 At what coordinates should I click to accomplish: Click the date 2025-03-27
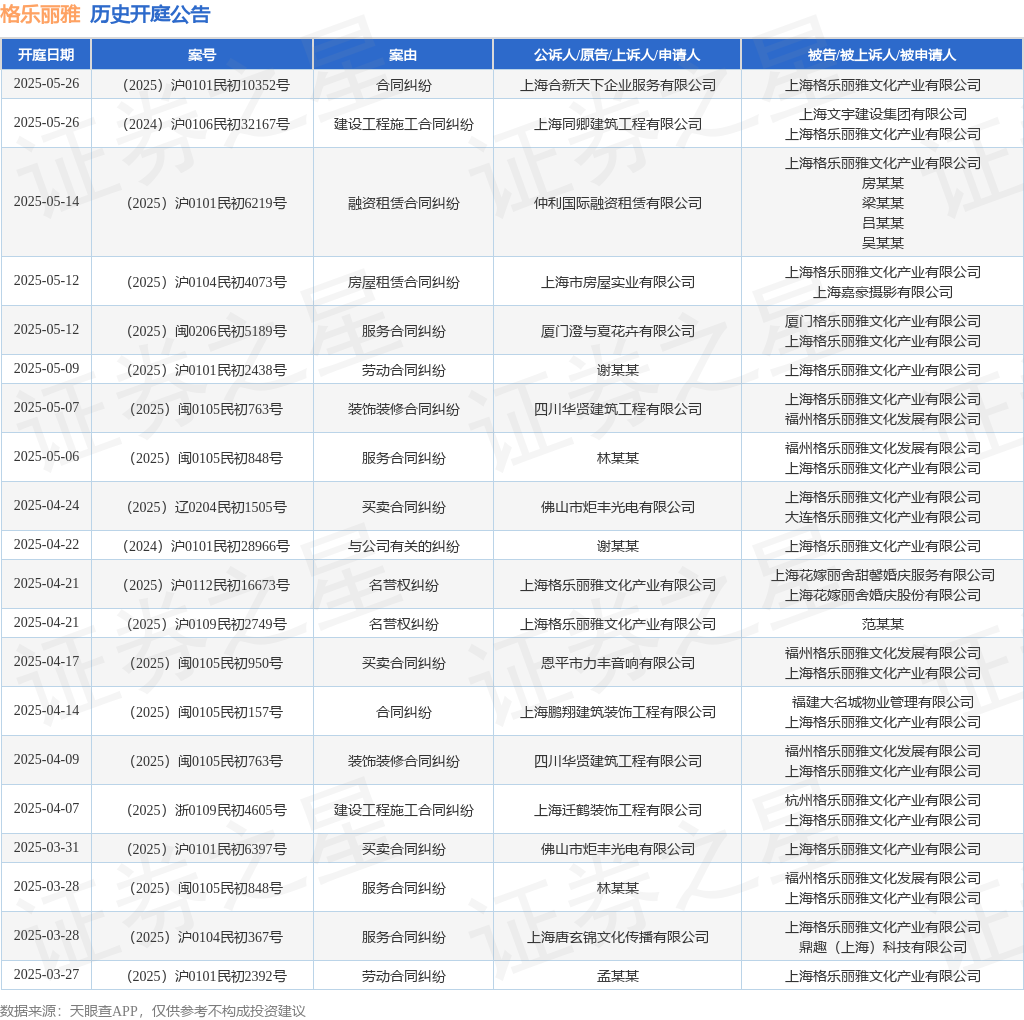click(46, 974)
